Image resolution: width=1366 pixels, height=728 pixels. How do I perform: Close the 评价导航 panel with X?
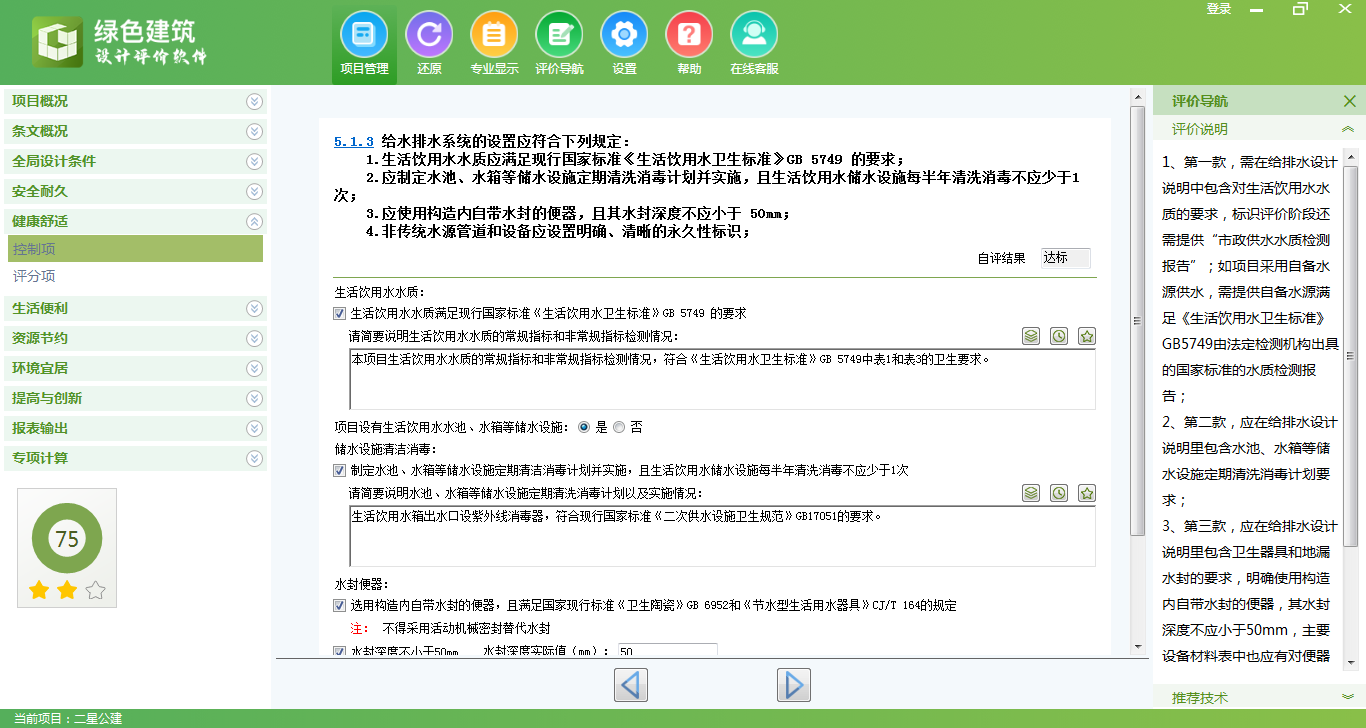click(x=1350, y=101)
